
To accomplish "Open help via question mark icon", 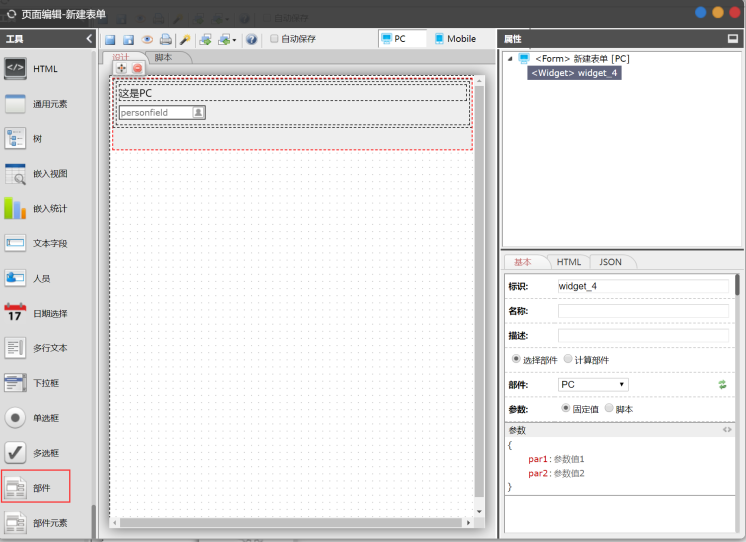I will pyautogui.click(x=252, y=39).
